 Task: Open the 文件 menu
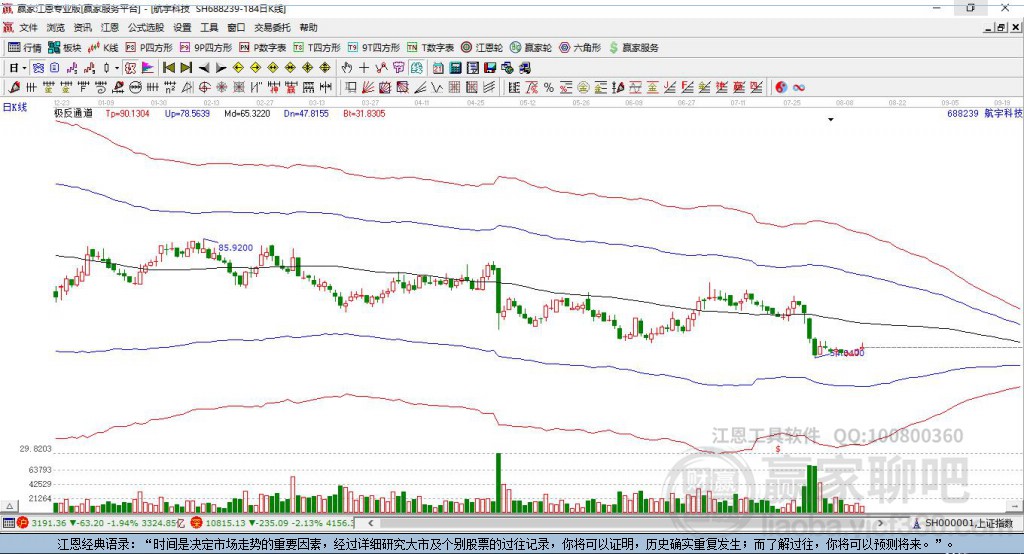click(x=28, y=27)
